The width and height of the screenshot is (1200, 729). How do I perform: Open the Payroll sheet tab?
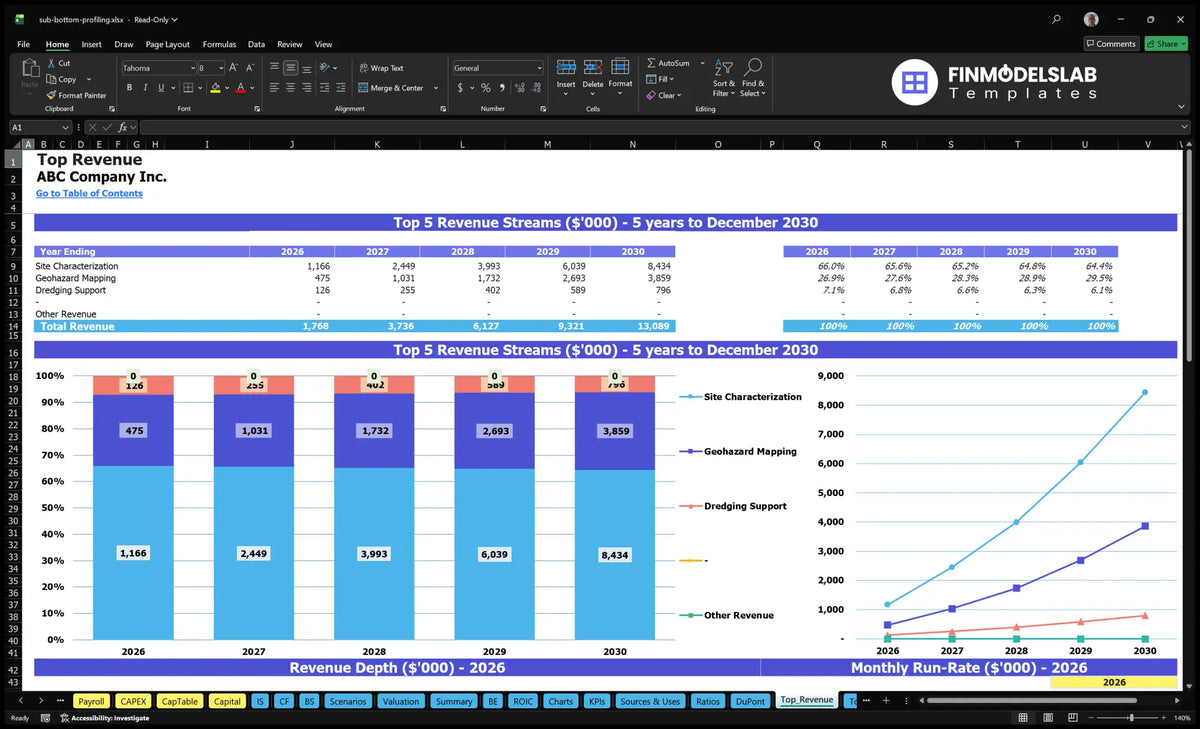(91, 701)
